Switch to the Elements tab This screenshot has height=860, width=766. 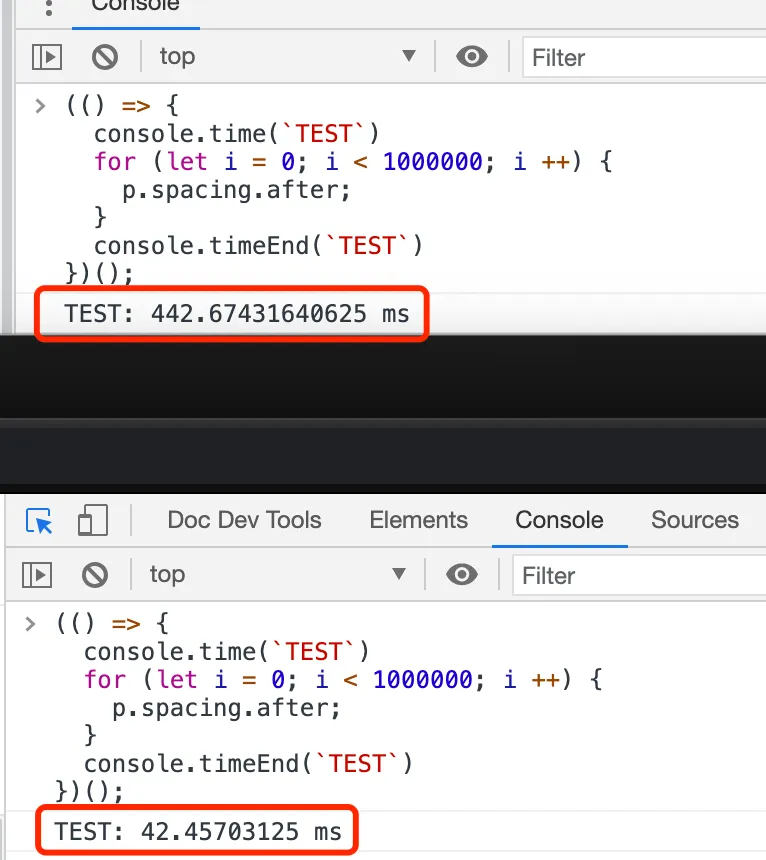418,520
